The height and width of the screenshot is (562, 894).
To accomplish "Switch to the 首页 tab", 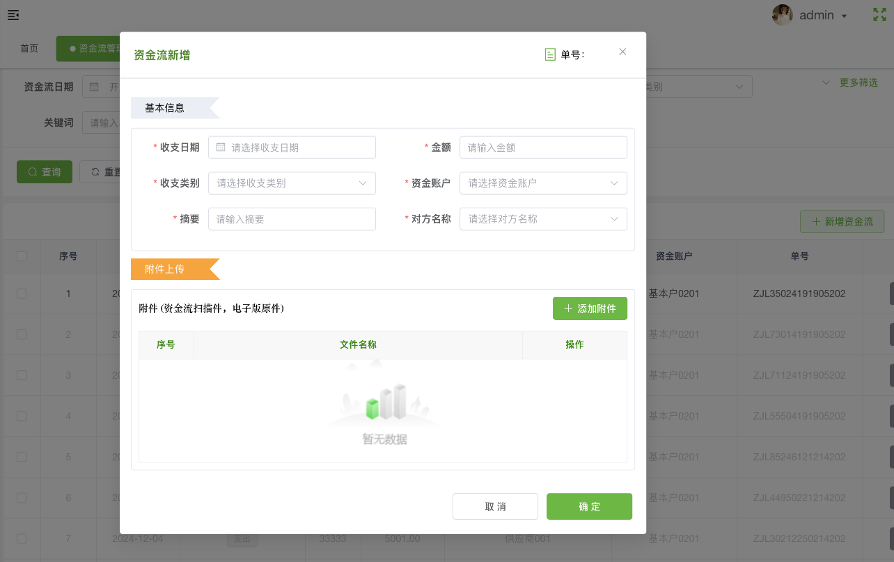I will point(29,48).
